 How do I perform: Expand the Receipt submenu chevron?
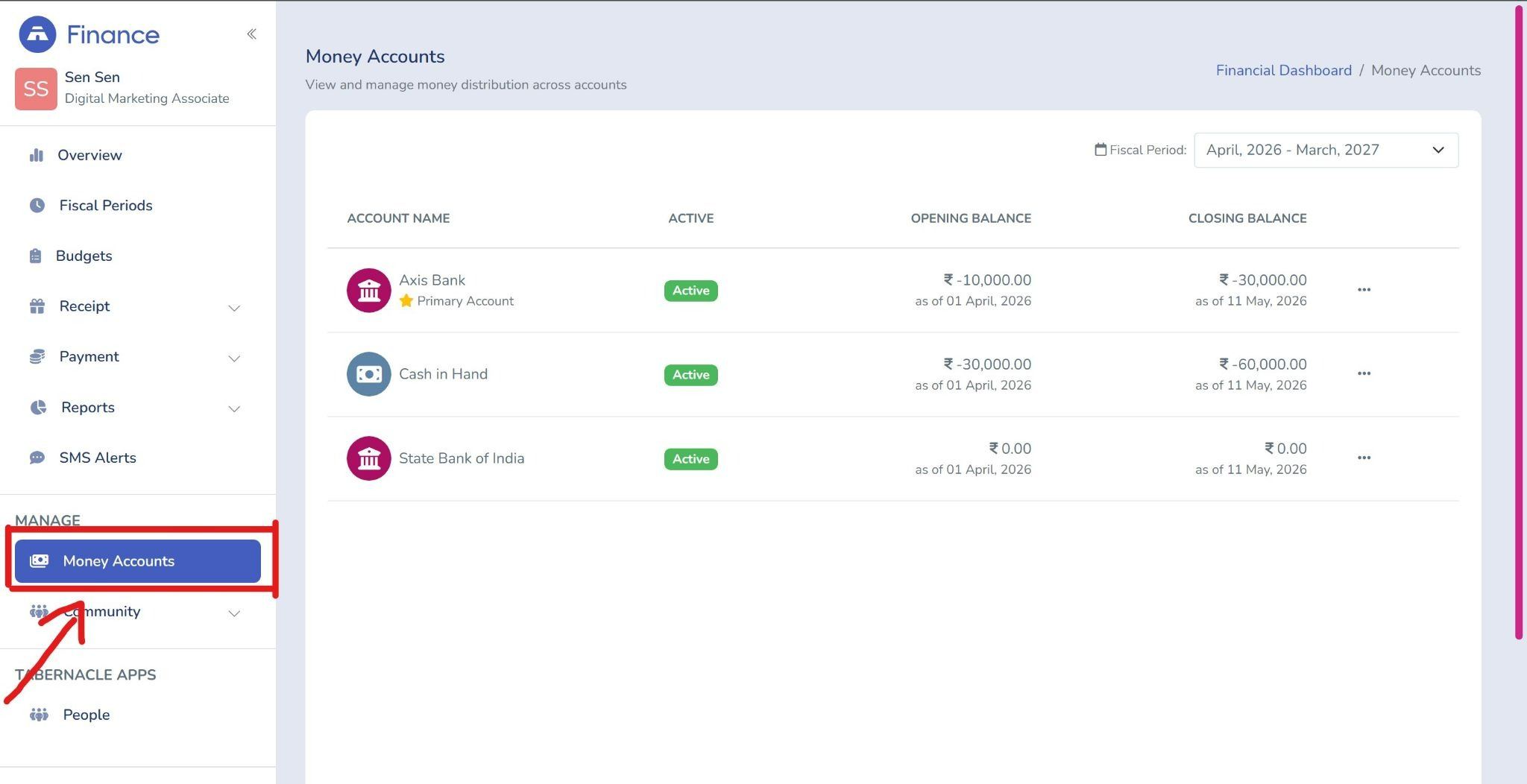(x=234, y=308)
